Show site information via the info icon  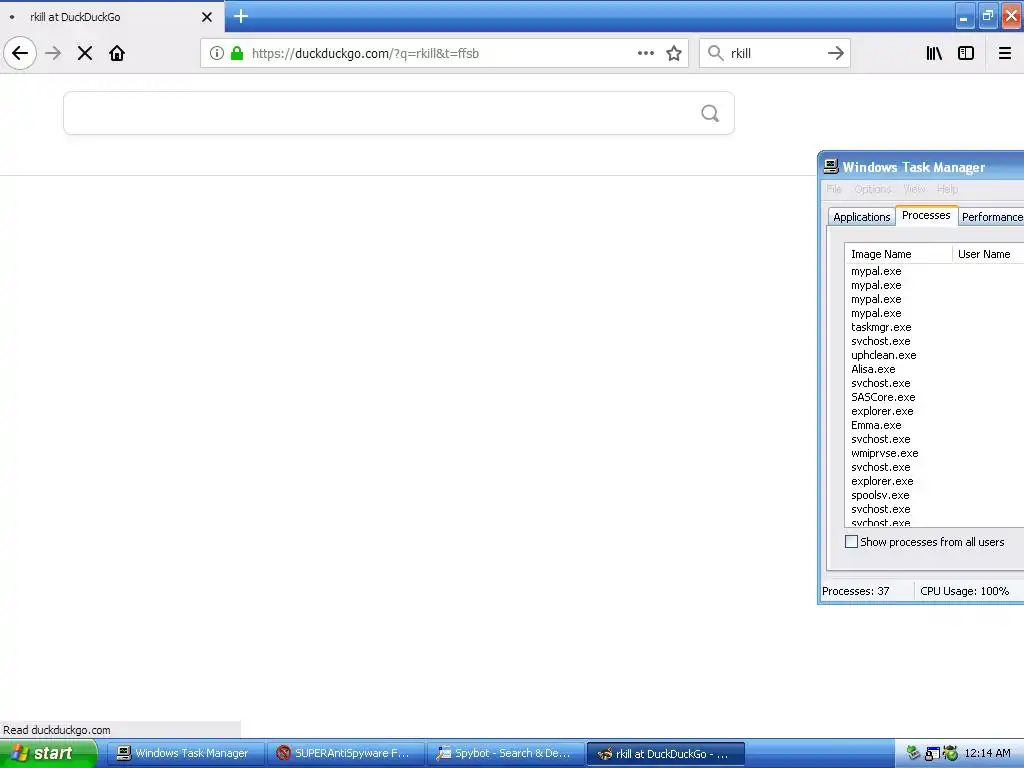(x=217, y=53)
